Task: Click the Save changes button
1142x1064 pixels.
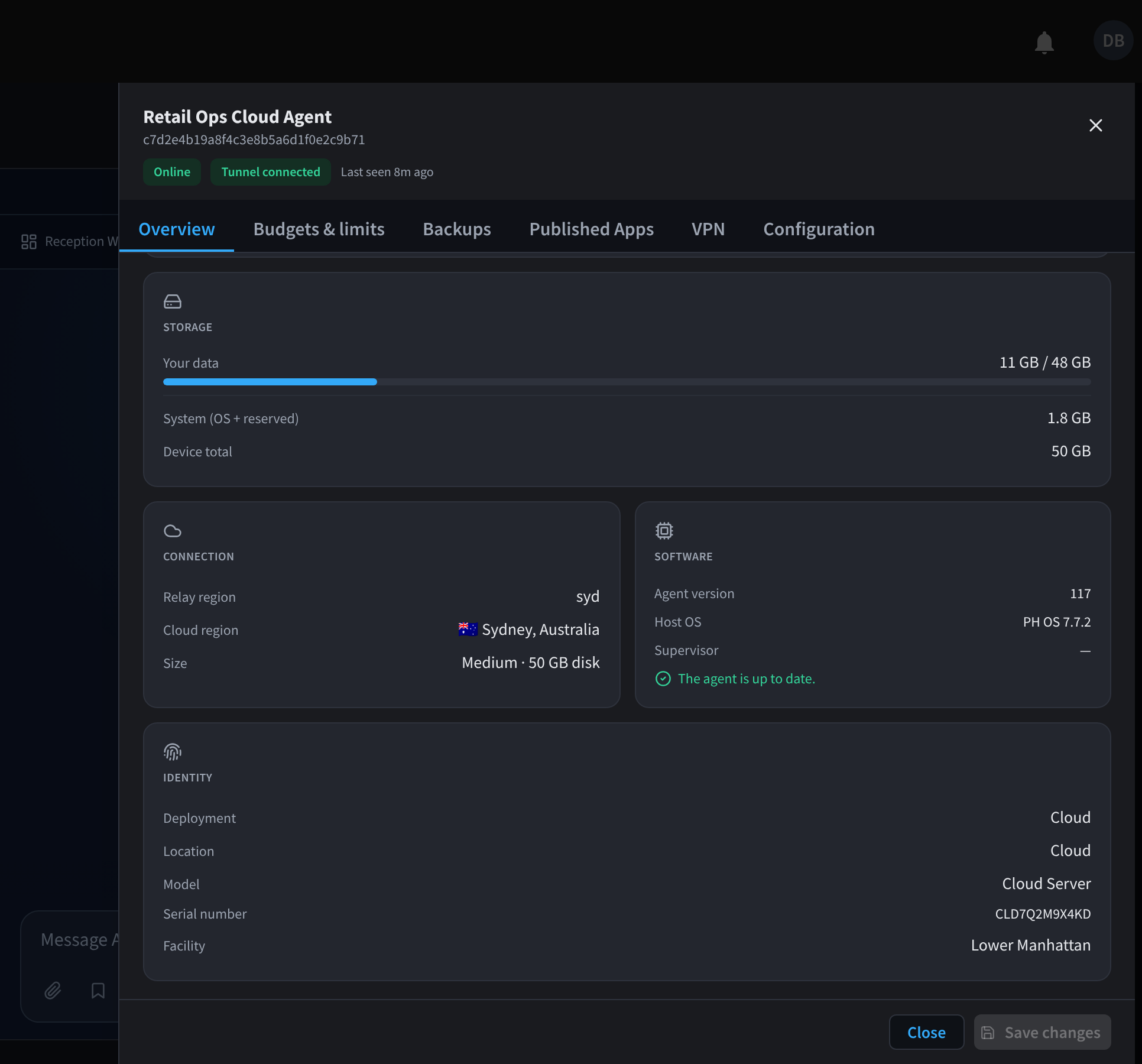Action: [x=1042, y=1032]
